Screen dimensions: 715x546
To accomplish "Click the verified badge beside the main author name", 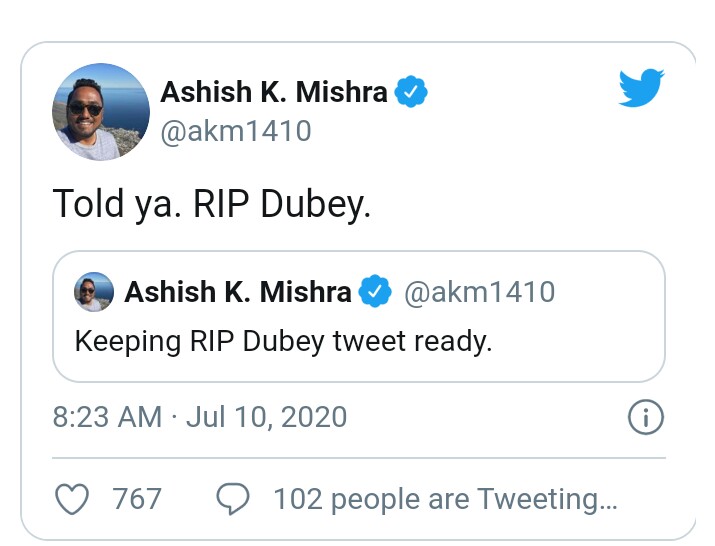I will coord(411,92).
